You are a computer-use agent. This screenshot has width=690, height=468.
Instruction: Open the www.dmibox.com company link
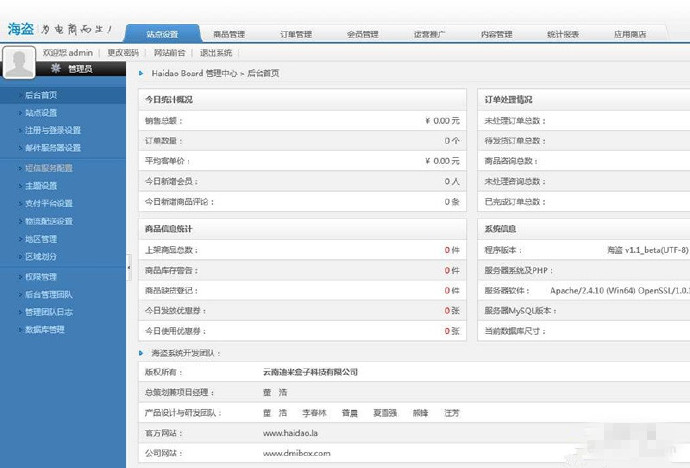pos(296,453)
